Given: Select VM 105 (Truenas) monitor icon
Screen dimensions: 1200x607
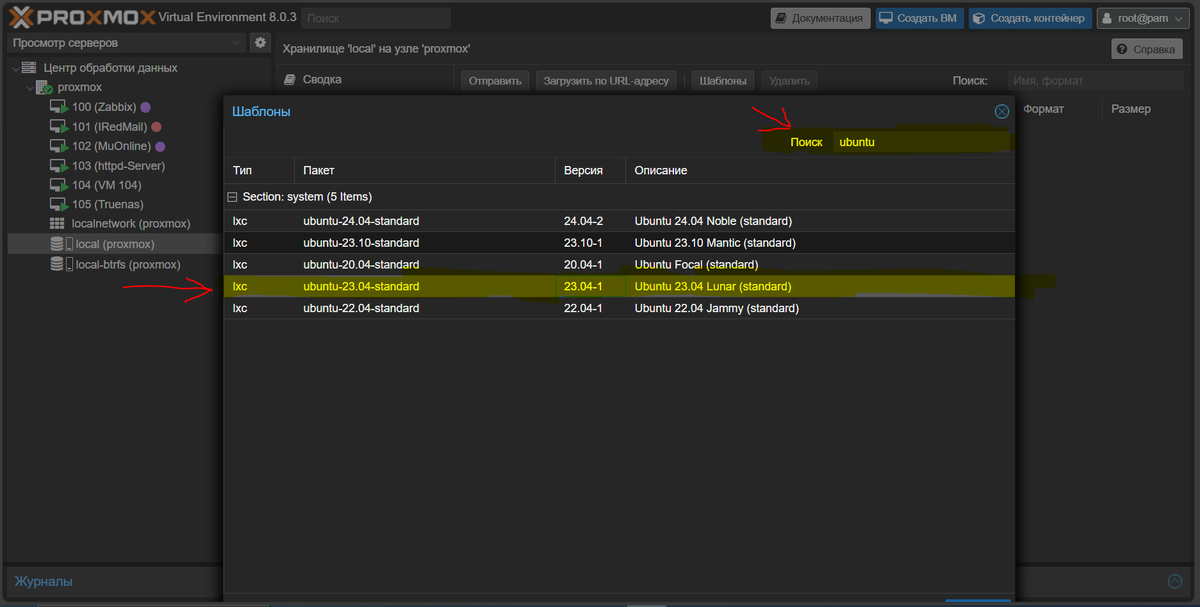Looking at the screenshot, I should 59,205.
